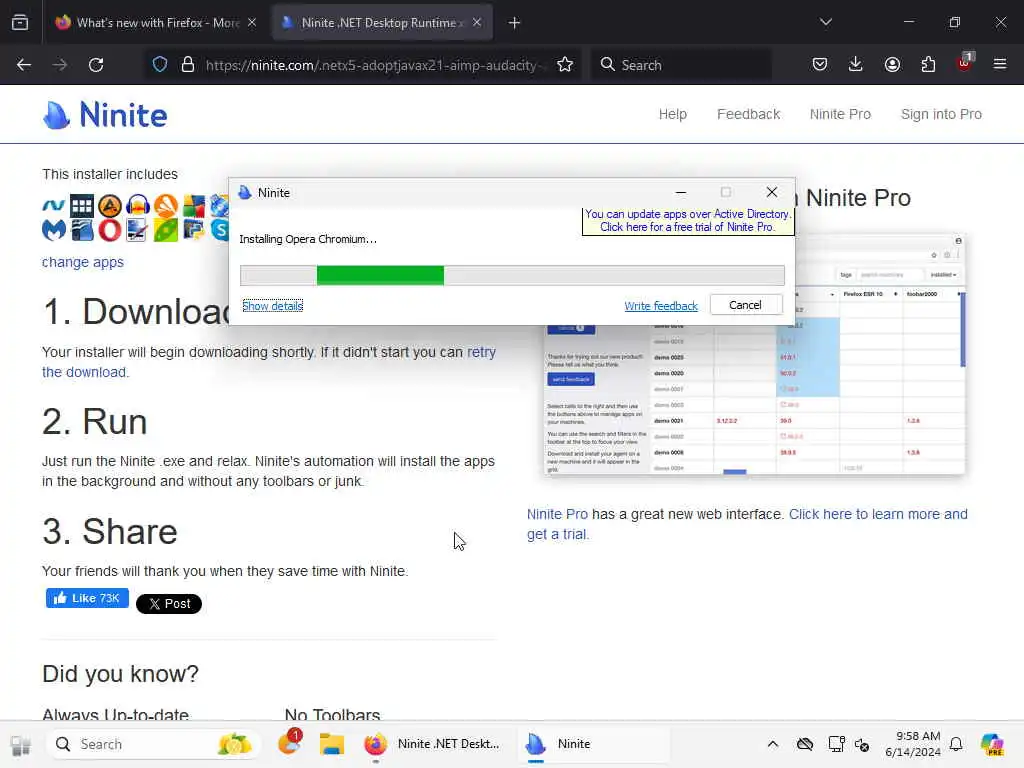1024x768 pixels.
Task: Minimize the Ninite installer dialog
Action: (680, 192)
